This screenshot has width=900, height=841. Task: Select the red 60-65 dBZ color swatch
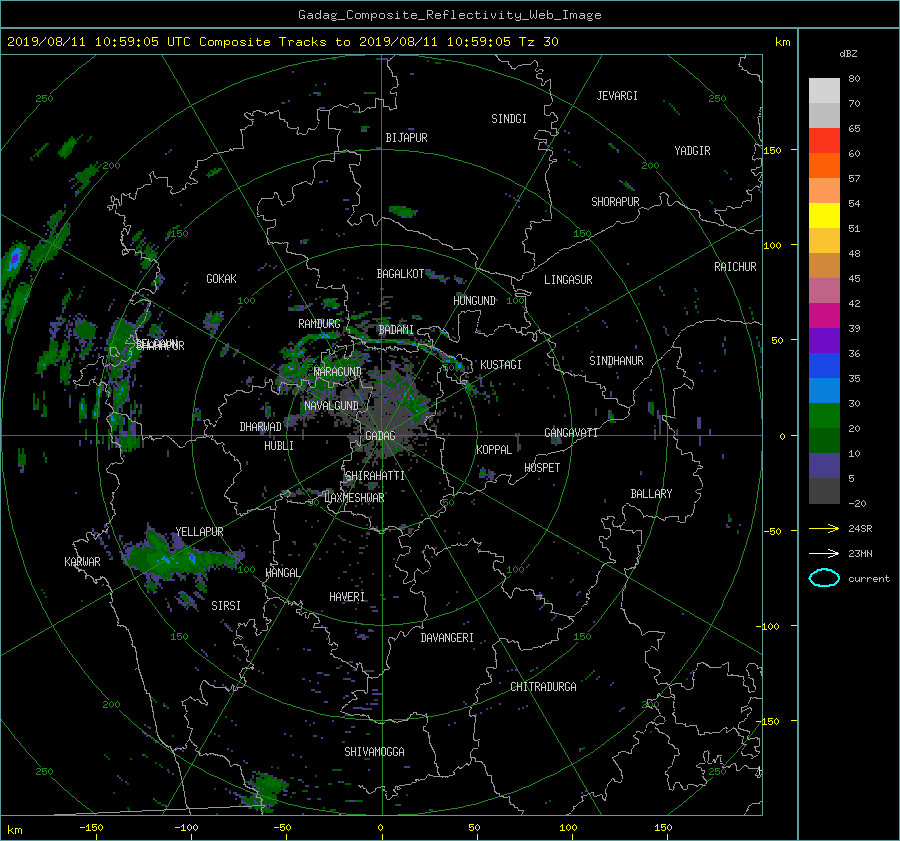[824, 141]
